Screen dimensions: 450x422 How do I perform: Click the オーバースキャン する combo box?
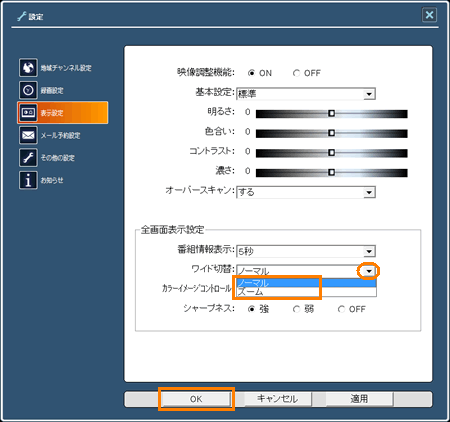[x=306, y=192]
